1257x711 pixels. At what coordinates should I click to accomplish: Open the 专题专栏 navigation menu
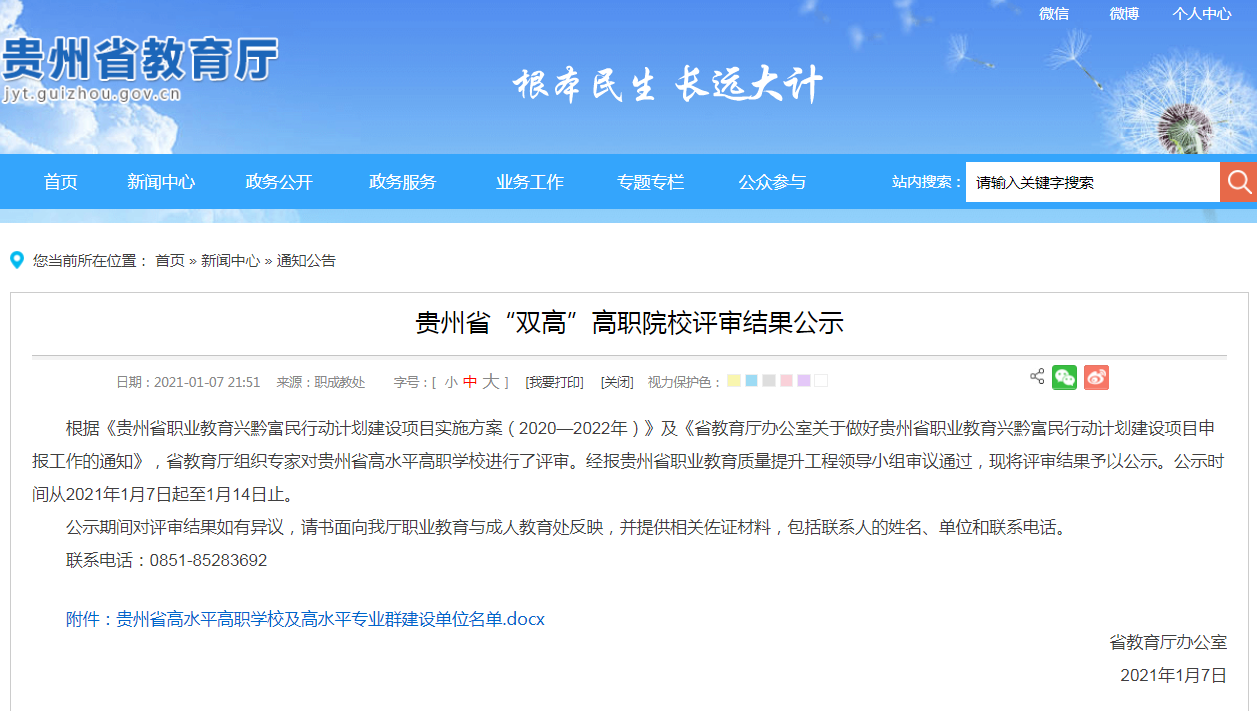652,181
